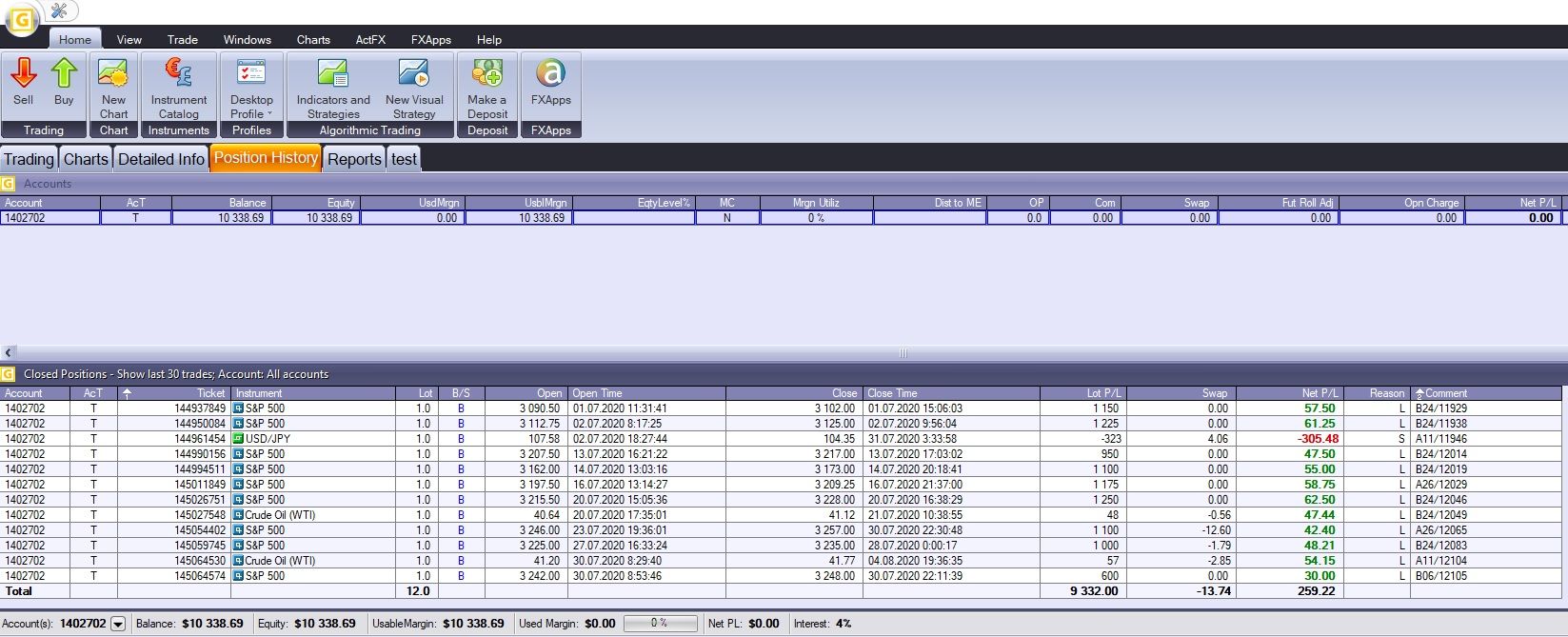1568x637 pixels.
Task: Open the FXApps menu tab
Action: pyautogui.click(x=431, y=39)
